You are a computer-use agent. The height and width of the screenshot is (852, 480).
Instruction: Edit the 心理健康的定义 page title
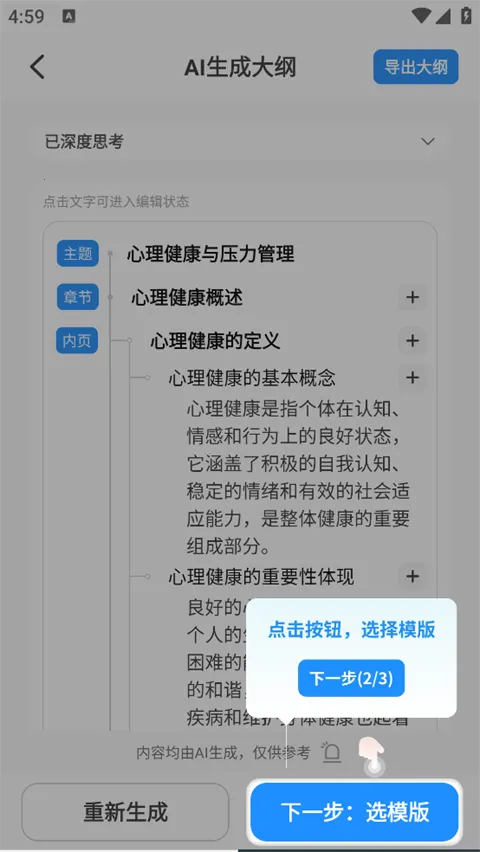pos(215,341)
